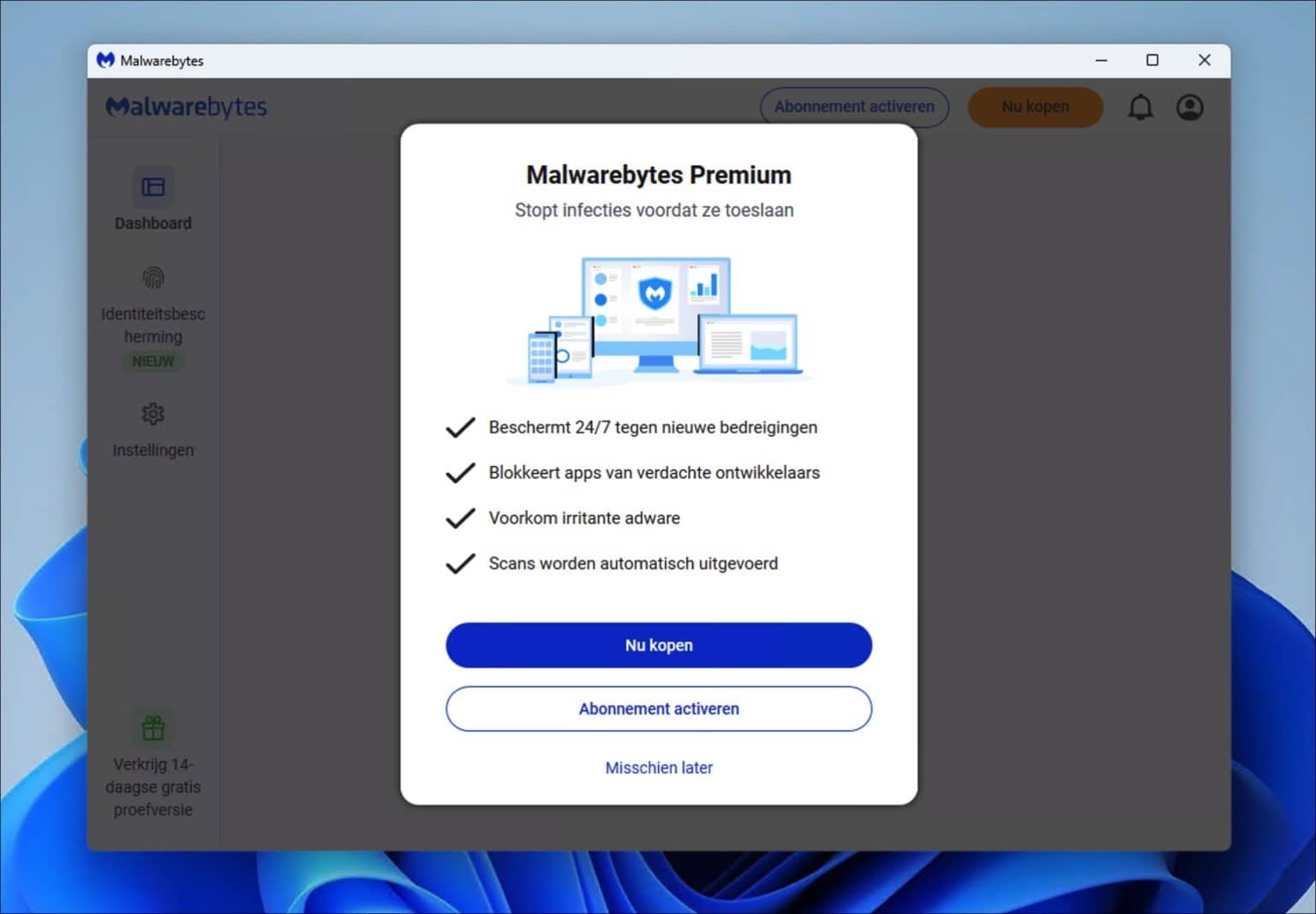This screenshot has width=1316, height=914.
Task: Click checkmark beside Voorkom irritante adware
Action: 460,518
